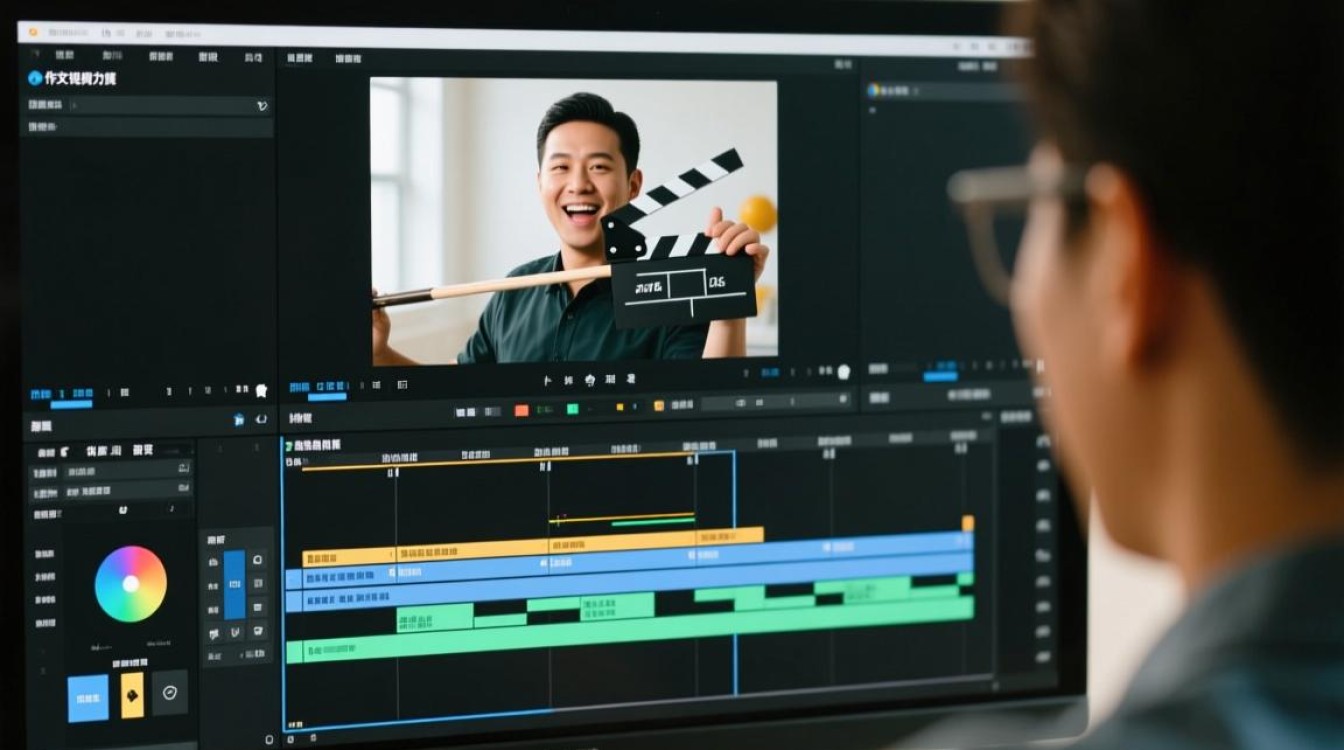Click the white round icon right of the preview controls

(843, 372)
